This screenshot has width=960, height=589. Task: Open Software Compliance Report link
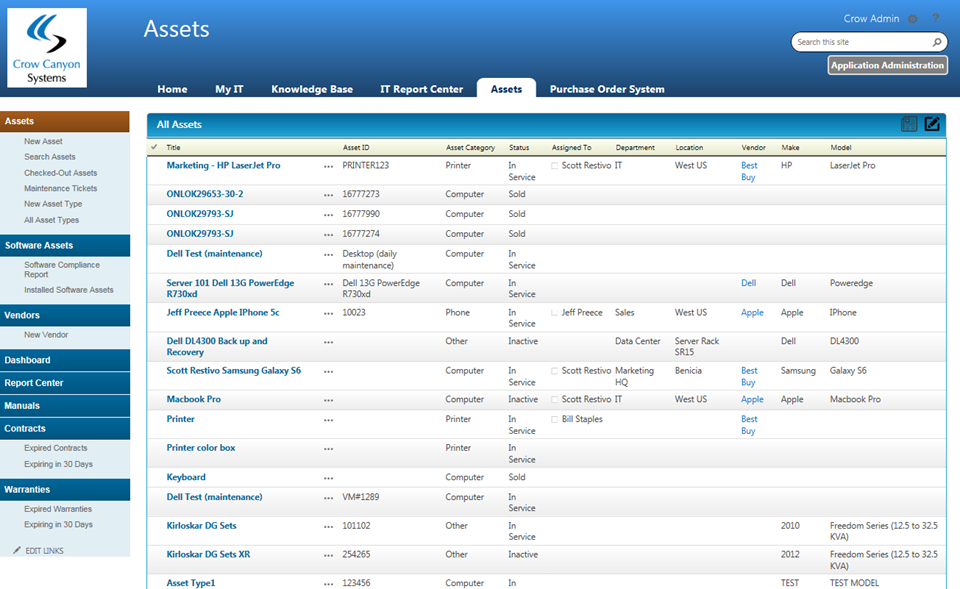pyautogui.click(x=62, y=269)
